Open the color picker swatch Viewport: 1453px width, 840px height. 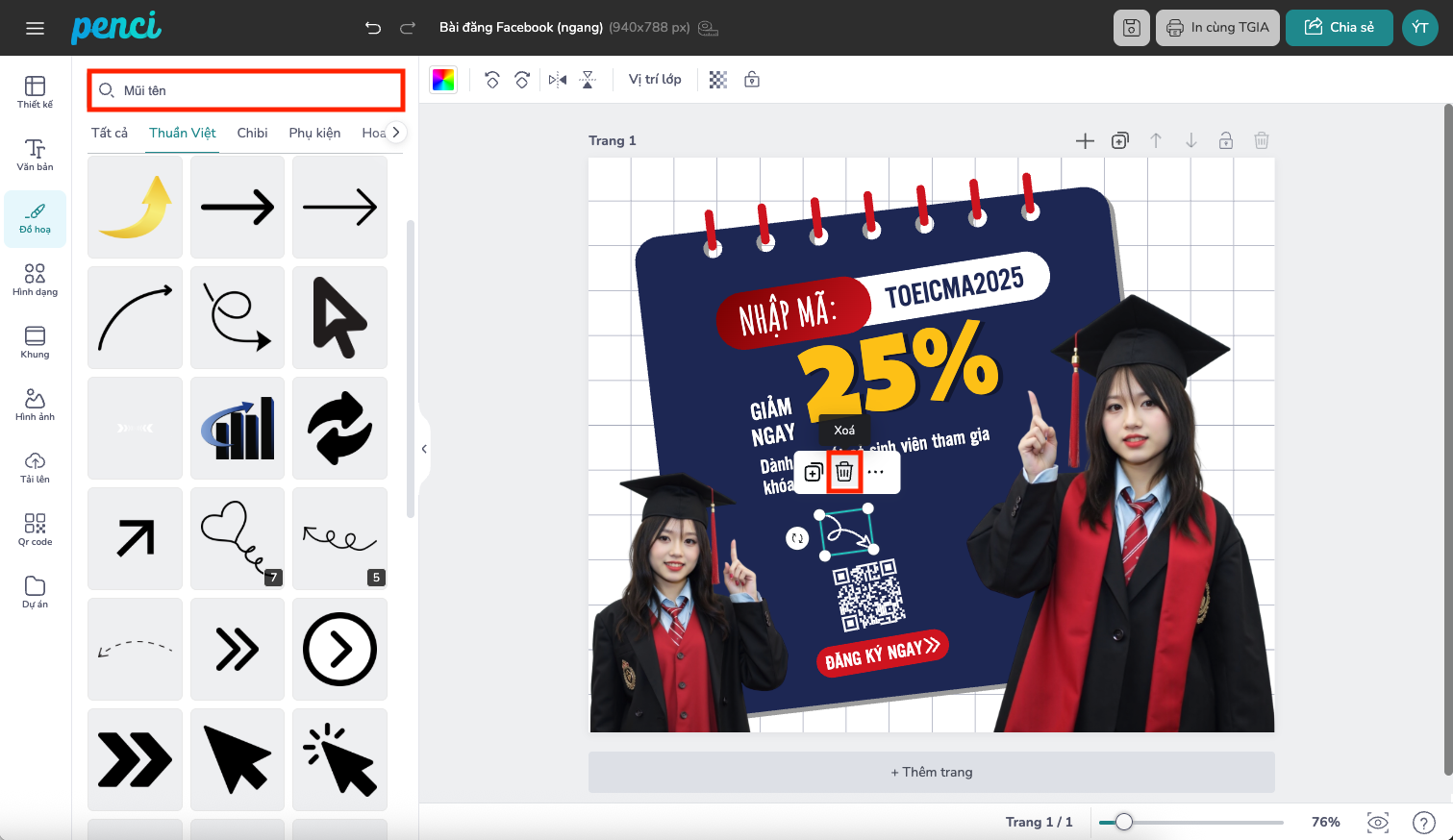(443, 80)
